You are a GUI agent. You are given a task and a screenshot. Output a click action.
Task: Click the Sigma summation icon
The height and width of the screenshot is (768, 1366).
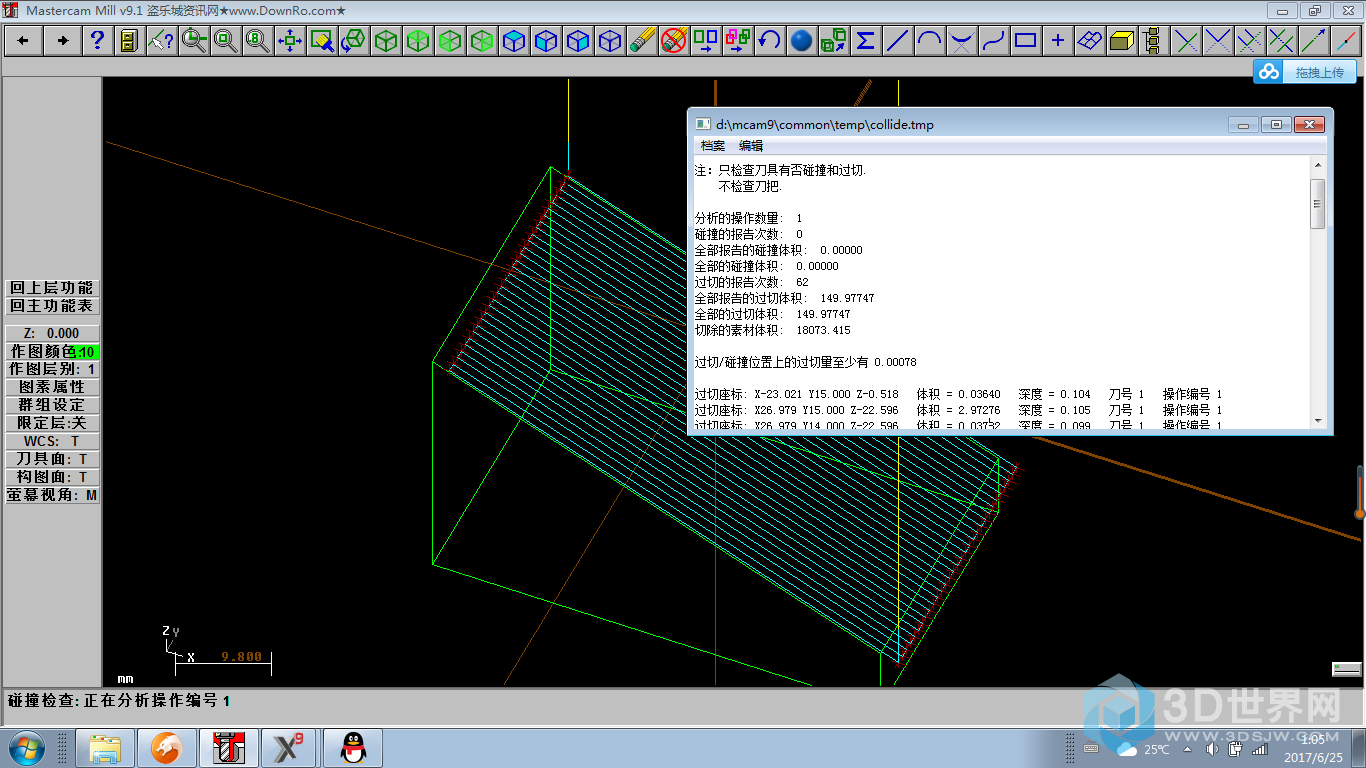coord(865,41)
